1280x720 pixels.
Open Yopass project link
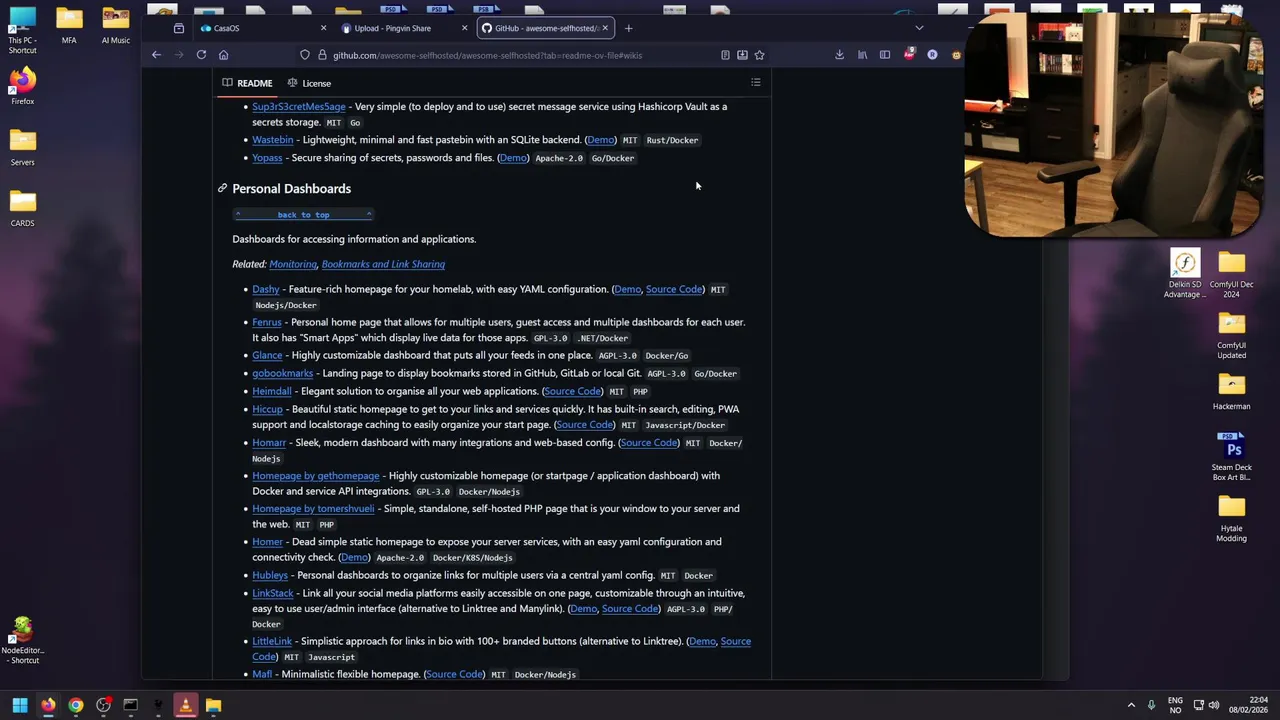[x=267, y=157]
